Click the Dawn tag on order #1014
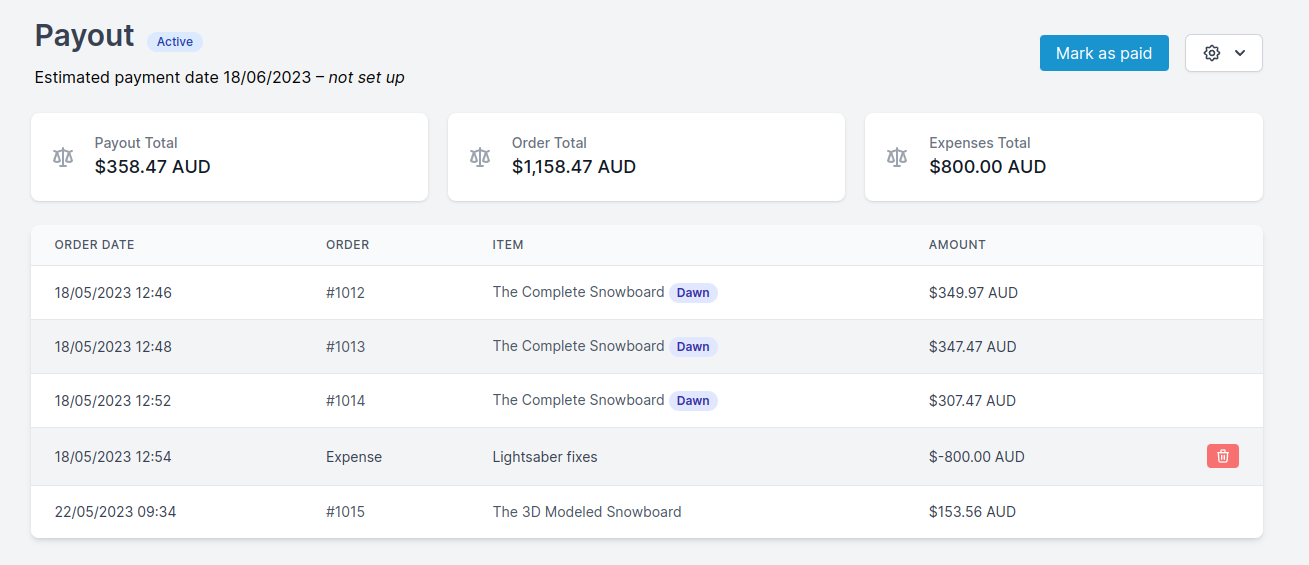 pyautogui.click(x=693, y=401)
